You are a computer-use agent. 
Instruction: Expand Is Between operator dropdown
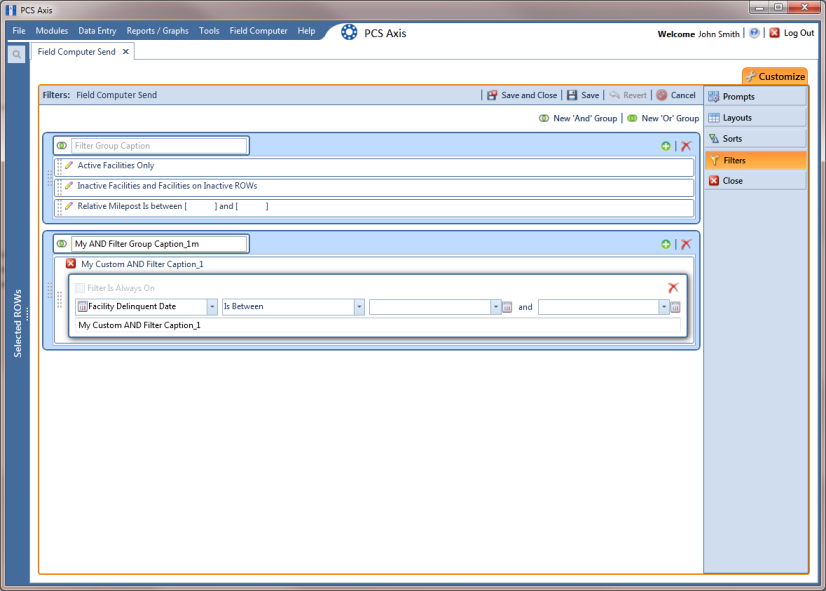[359, 307]
